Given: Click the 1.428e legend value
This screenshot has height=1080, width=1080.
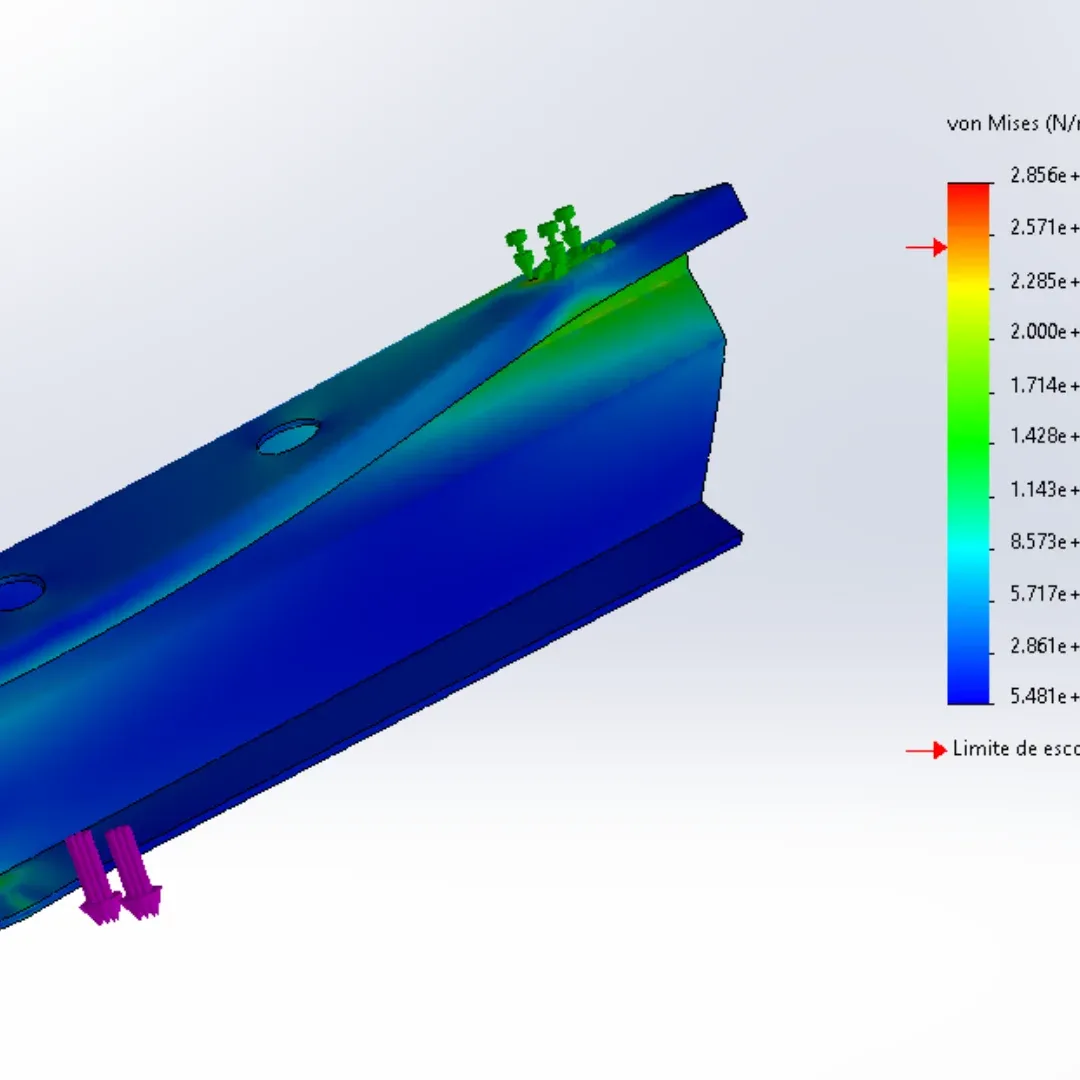Looking at the screenshot, I should [1044, 436].
